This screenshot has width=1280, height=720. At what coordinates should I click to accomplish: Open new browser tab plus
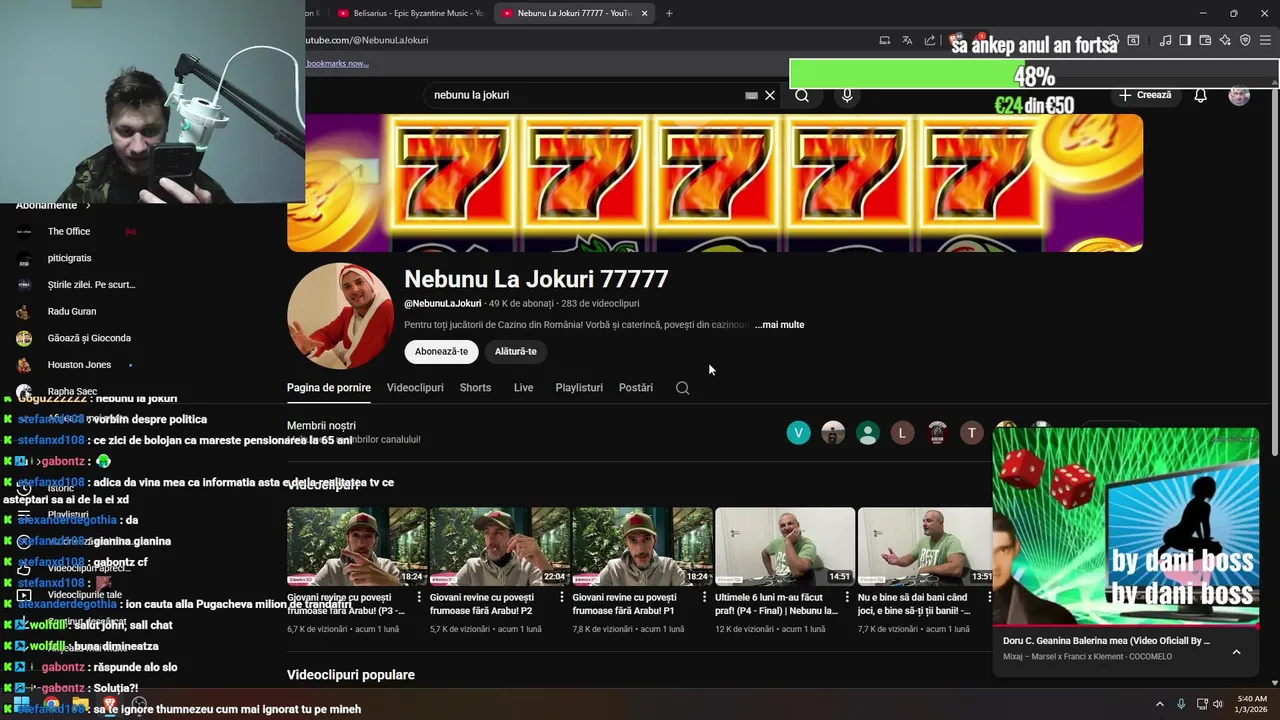669,13
